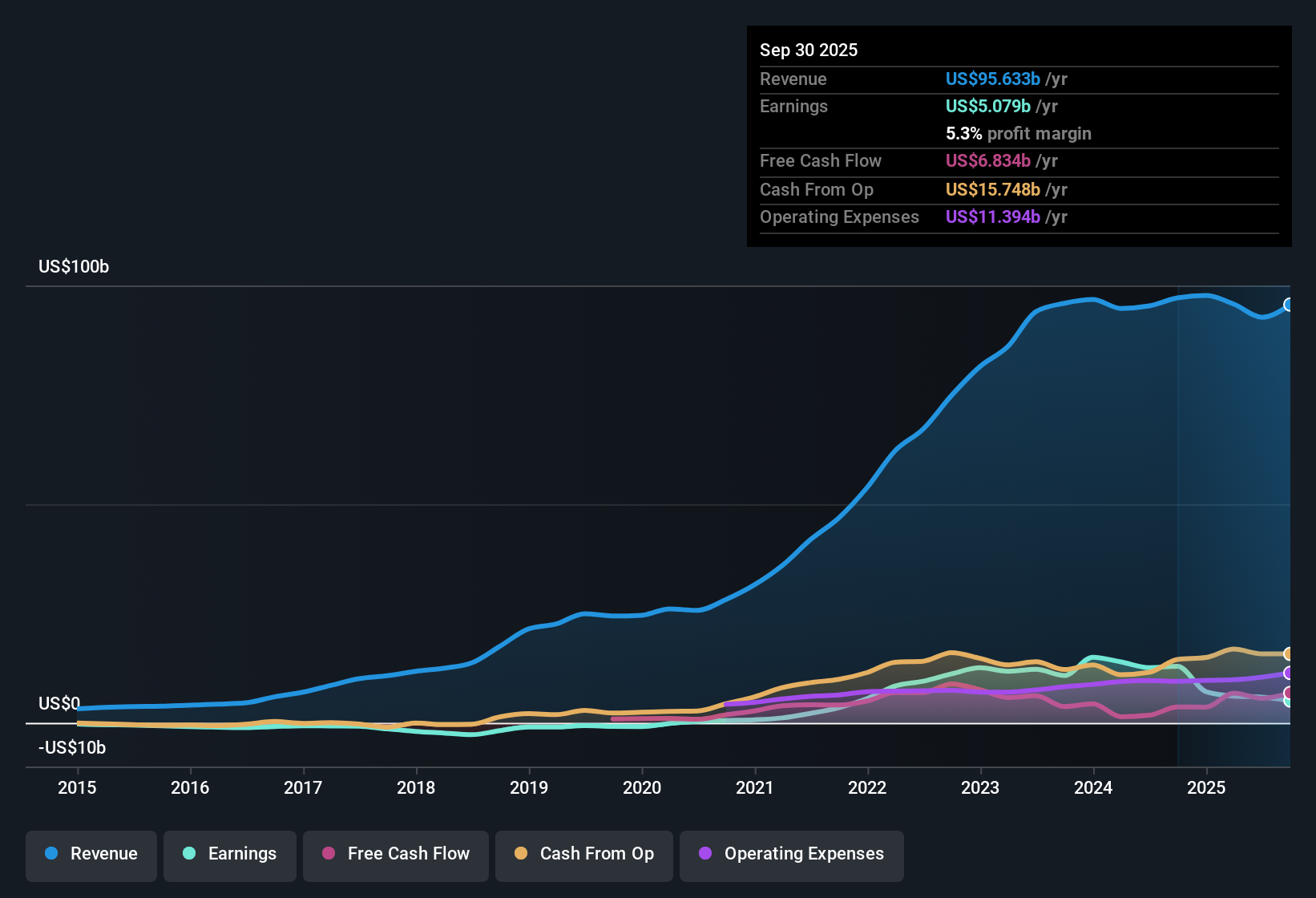This screenshot has height=898, width=1316.
Task: Click the Operating Expenses value US$11.394b
Action: tap(993, 217)
